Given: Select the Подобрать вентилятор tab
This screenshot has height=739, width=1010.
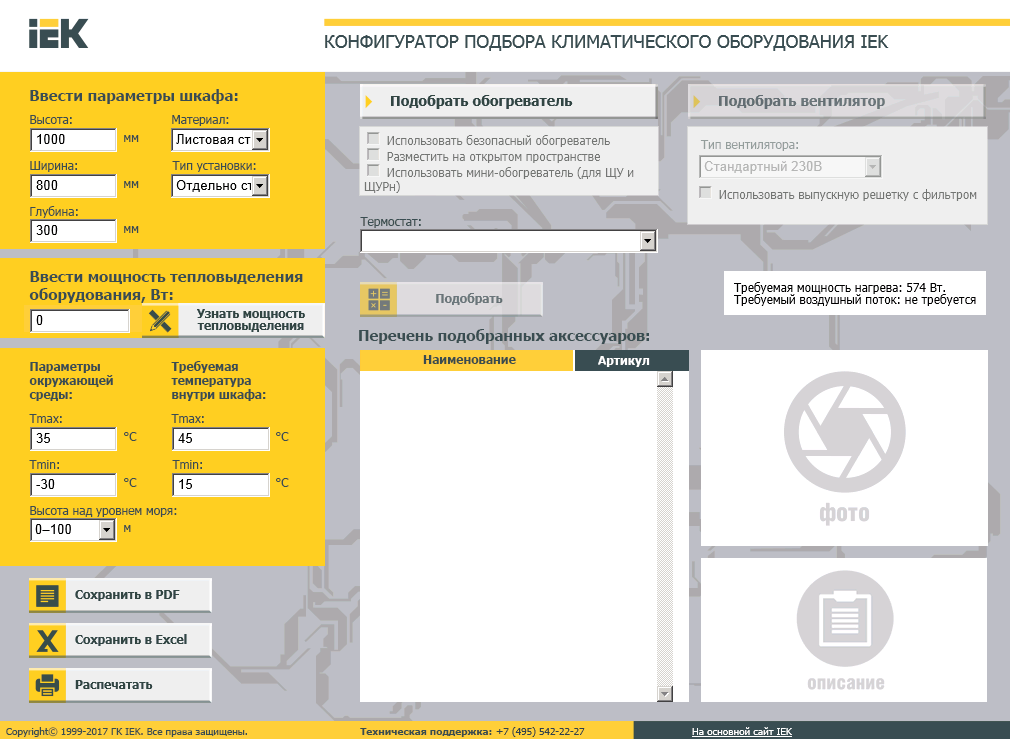Looking at the screenshot, I should tap(837, 101).
